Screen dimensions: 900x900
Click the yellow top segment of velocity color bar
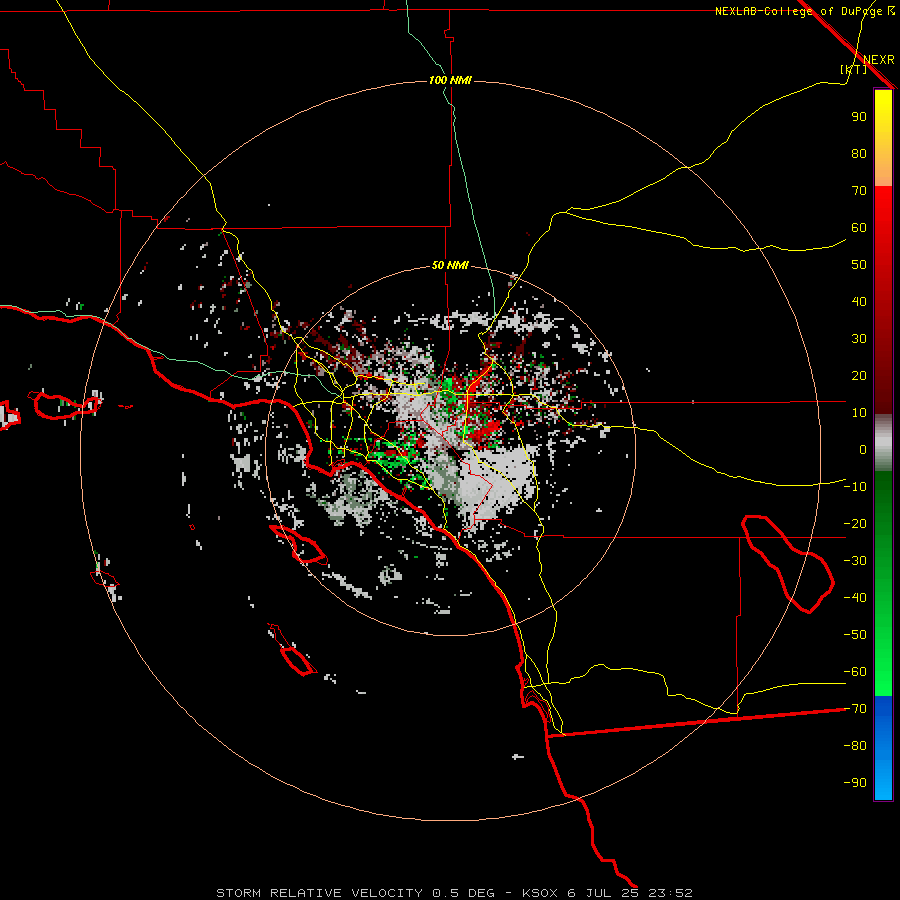(x=883, y=137)
